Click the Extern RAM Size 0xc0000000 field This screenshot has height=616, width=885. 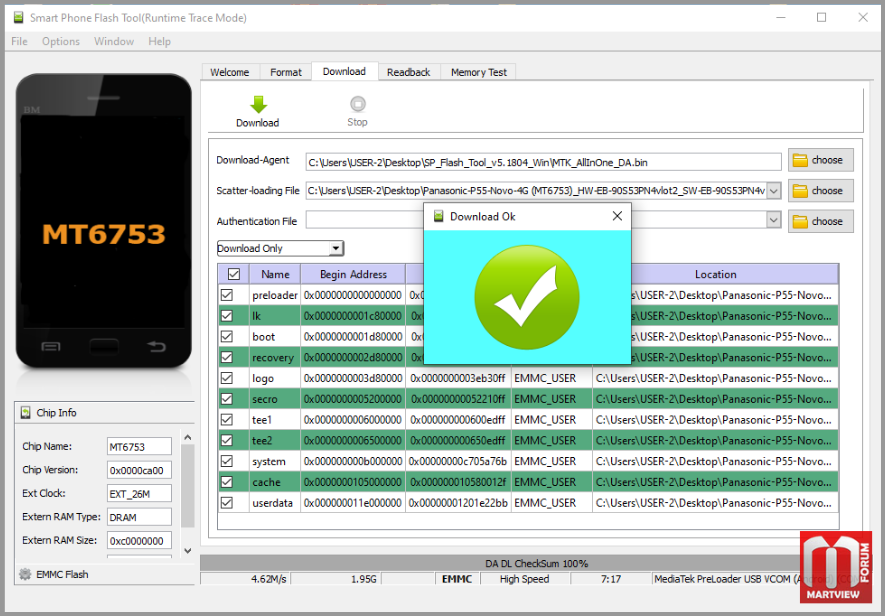point(139,541)
